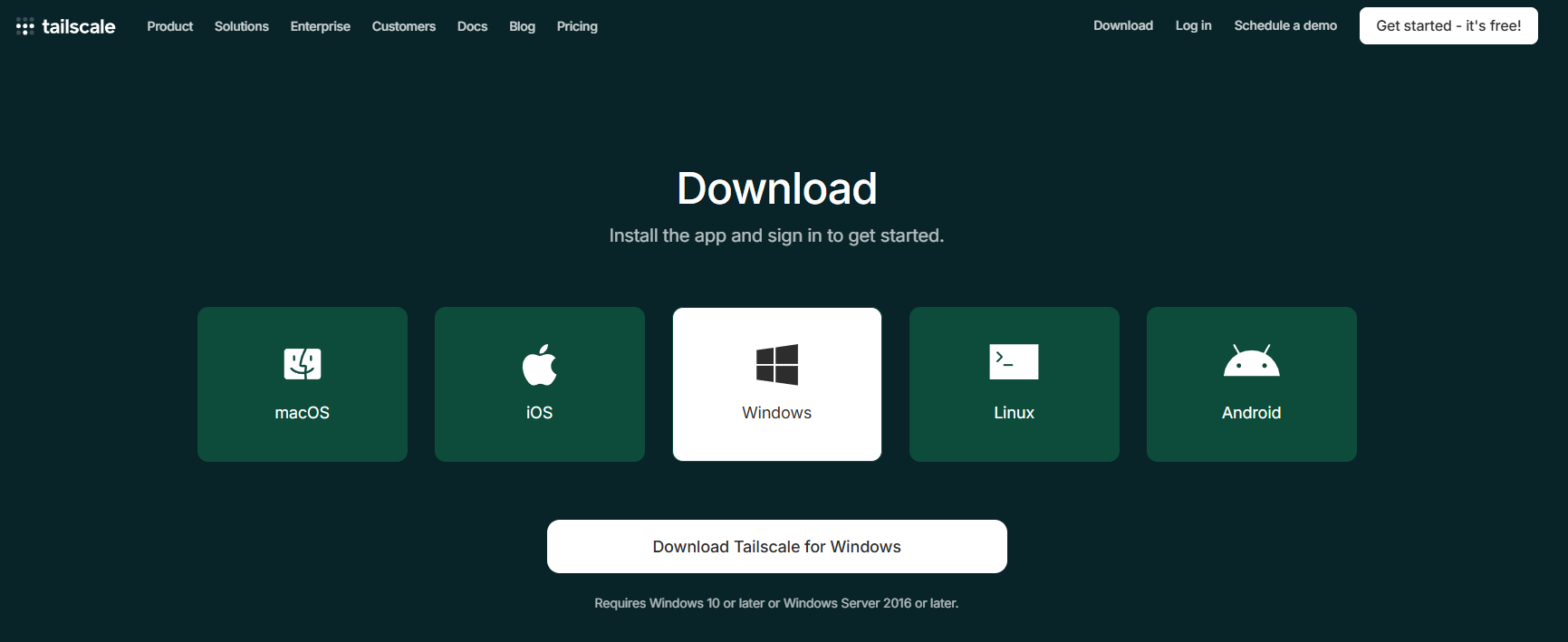Click Download Tailscale for Windows button
Image resolution: width=1568 pixels, height=642 pixels.
(777, 546)
